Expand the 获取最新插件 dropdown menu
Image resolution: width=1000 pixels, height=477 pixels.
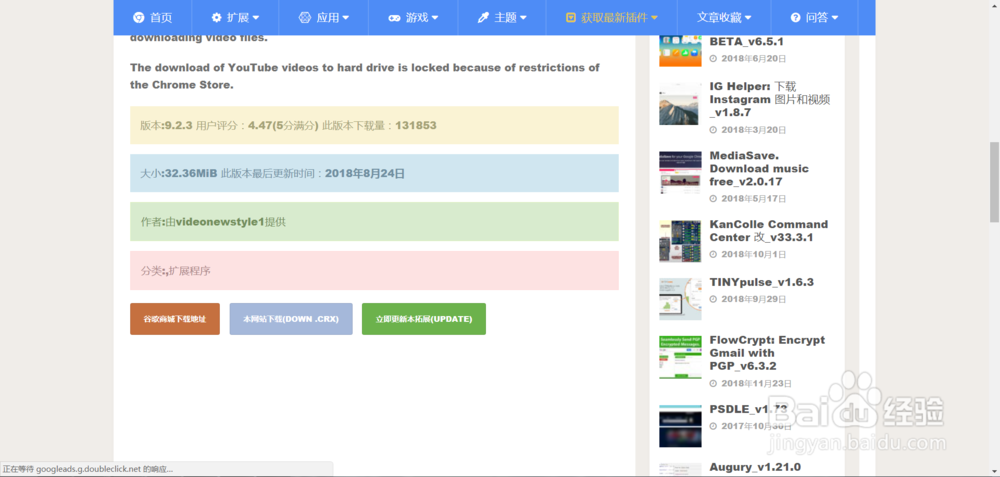(612, 17)
